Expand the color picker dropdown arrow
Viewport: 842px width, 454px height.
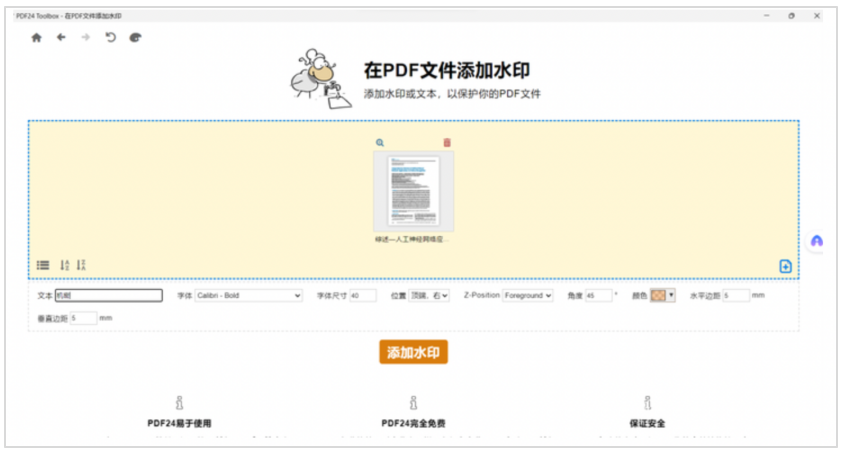(x=671, y=295)
